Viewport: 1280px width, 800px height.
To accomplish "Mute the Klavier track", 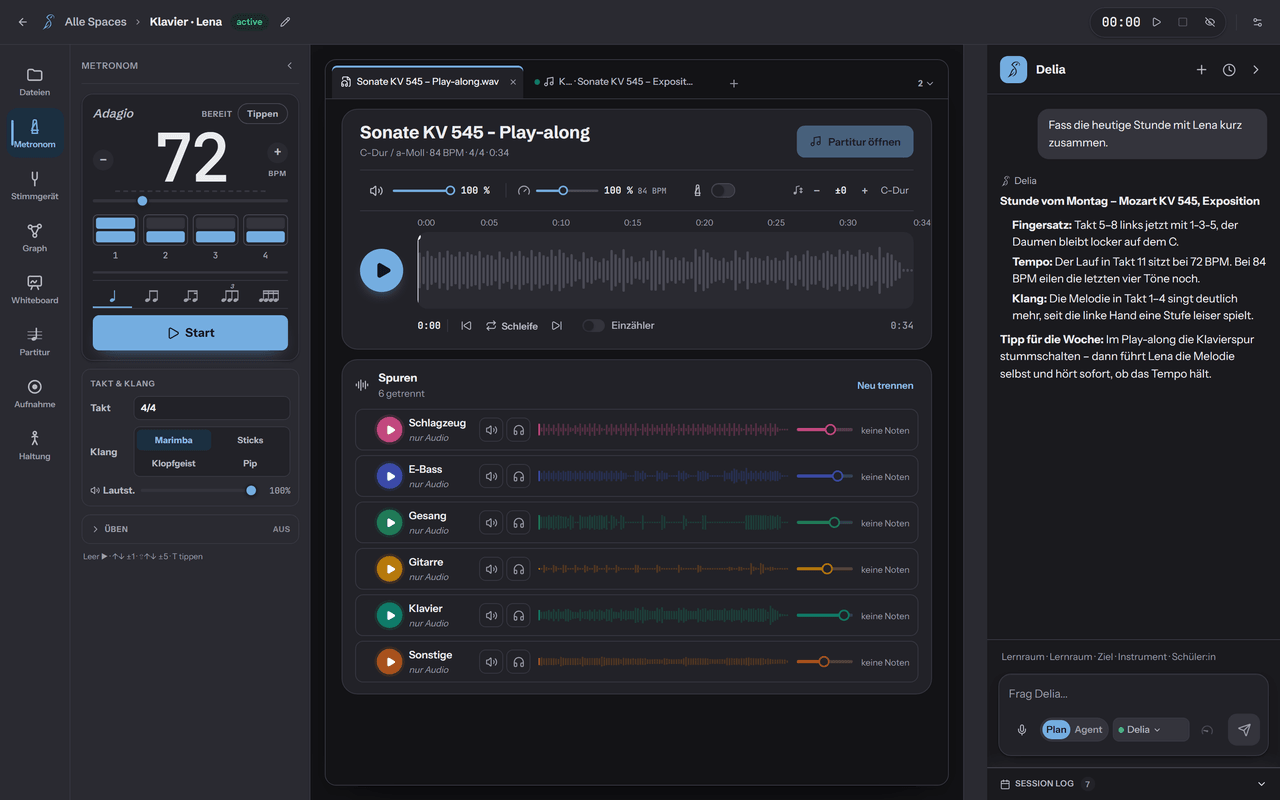I will coord(491,616).
